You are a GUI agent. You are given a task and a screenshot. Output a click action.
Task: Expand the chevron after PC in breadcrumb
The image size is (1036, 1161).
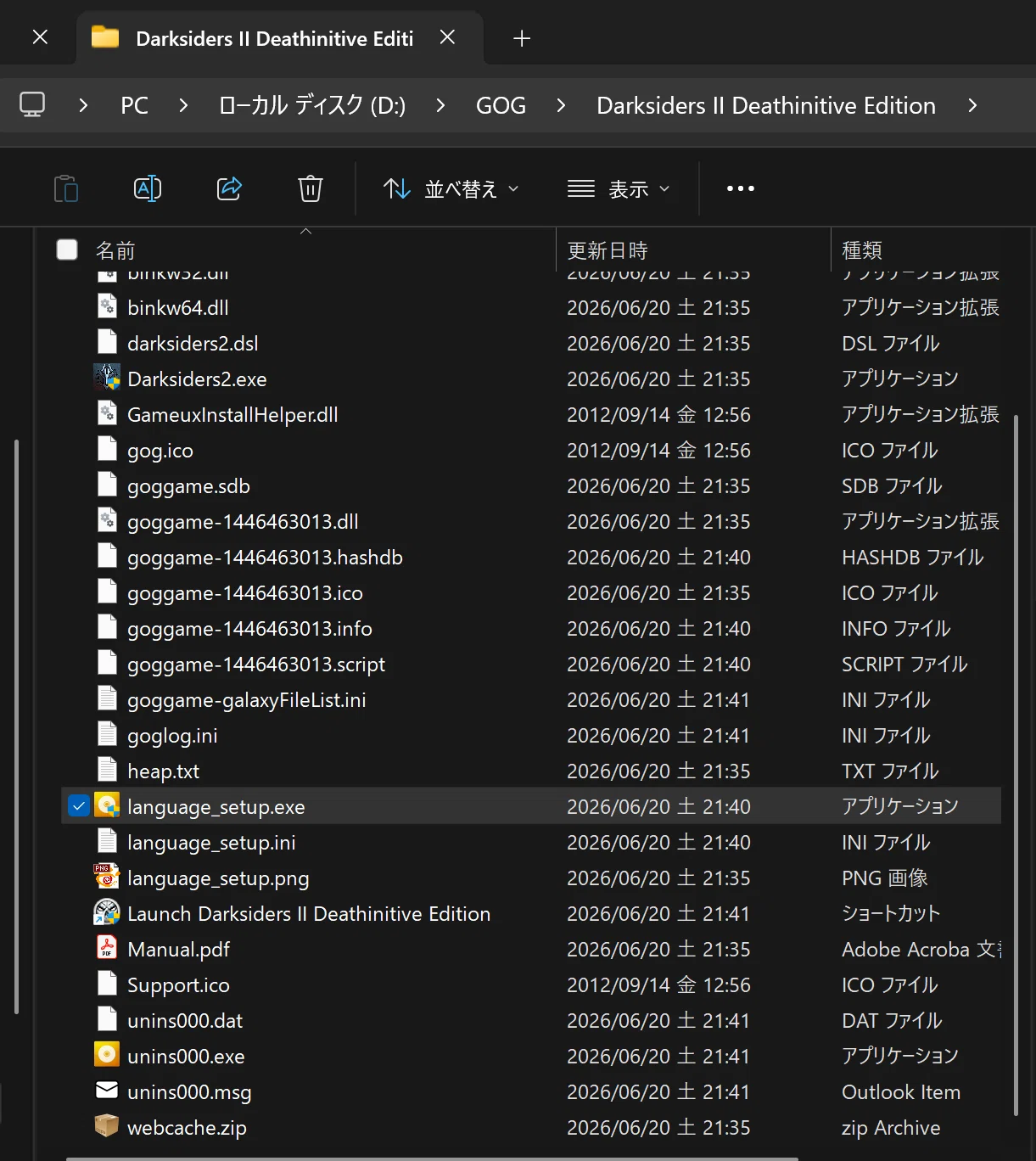point(183,105)
